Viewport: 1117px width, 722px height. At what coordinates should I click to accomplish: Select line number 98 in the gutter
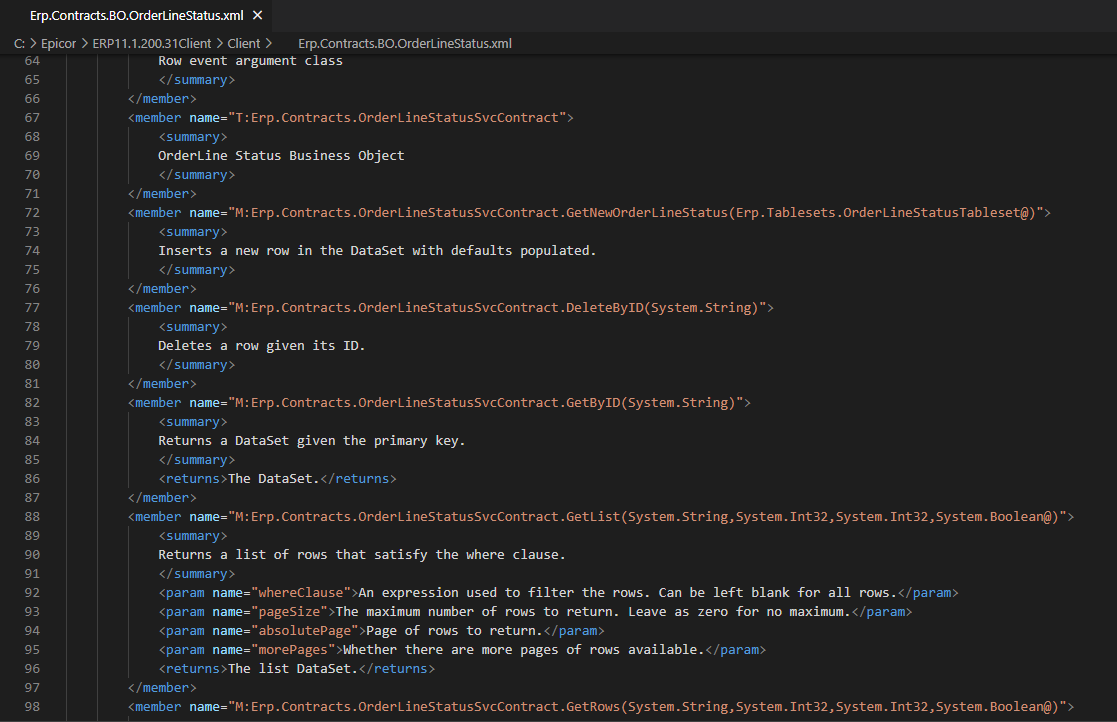tap(32, 706)
